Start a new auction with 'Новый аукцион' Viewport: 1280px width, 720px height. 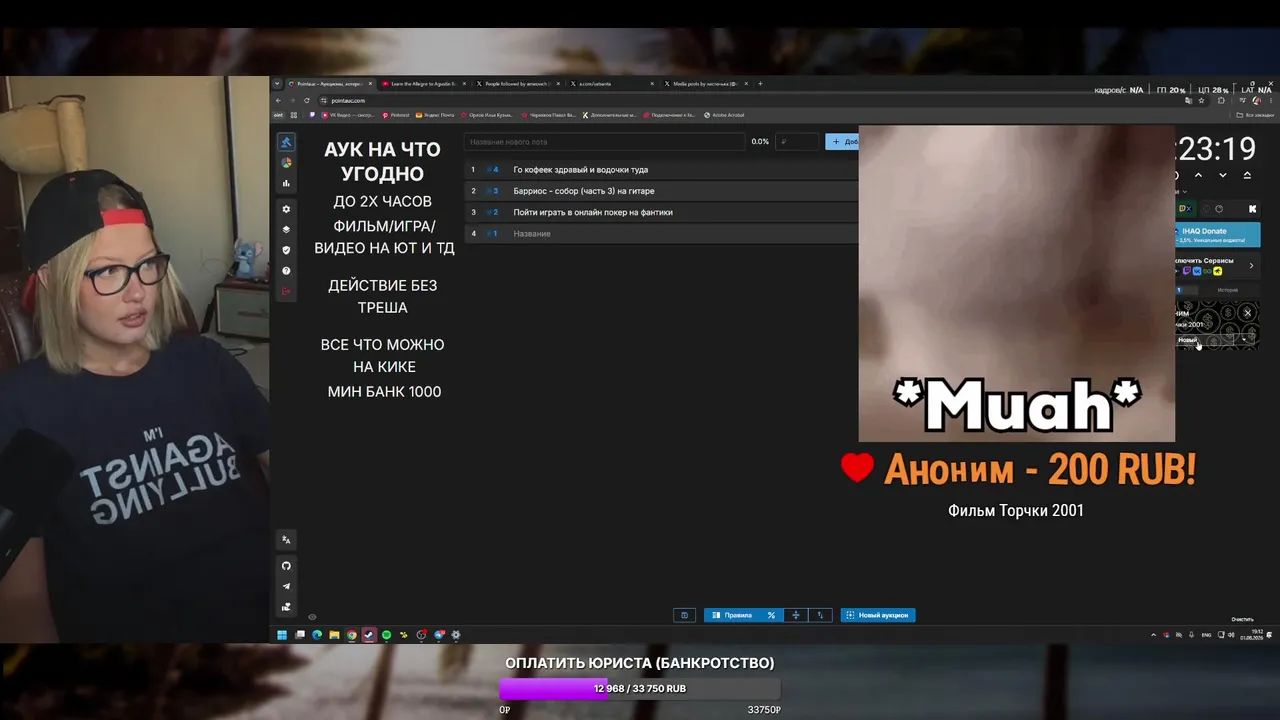click(878, 615)
